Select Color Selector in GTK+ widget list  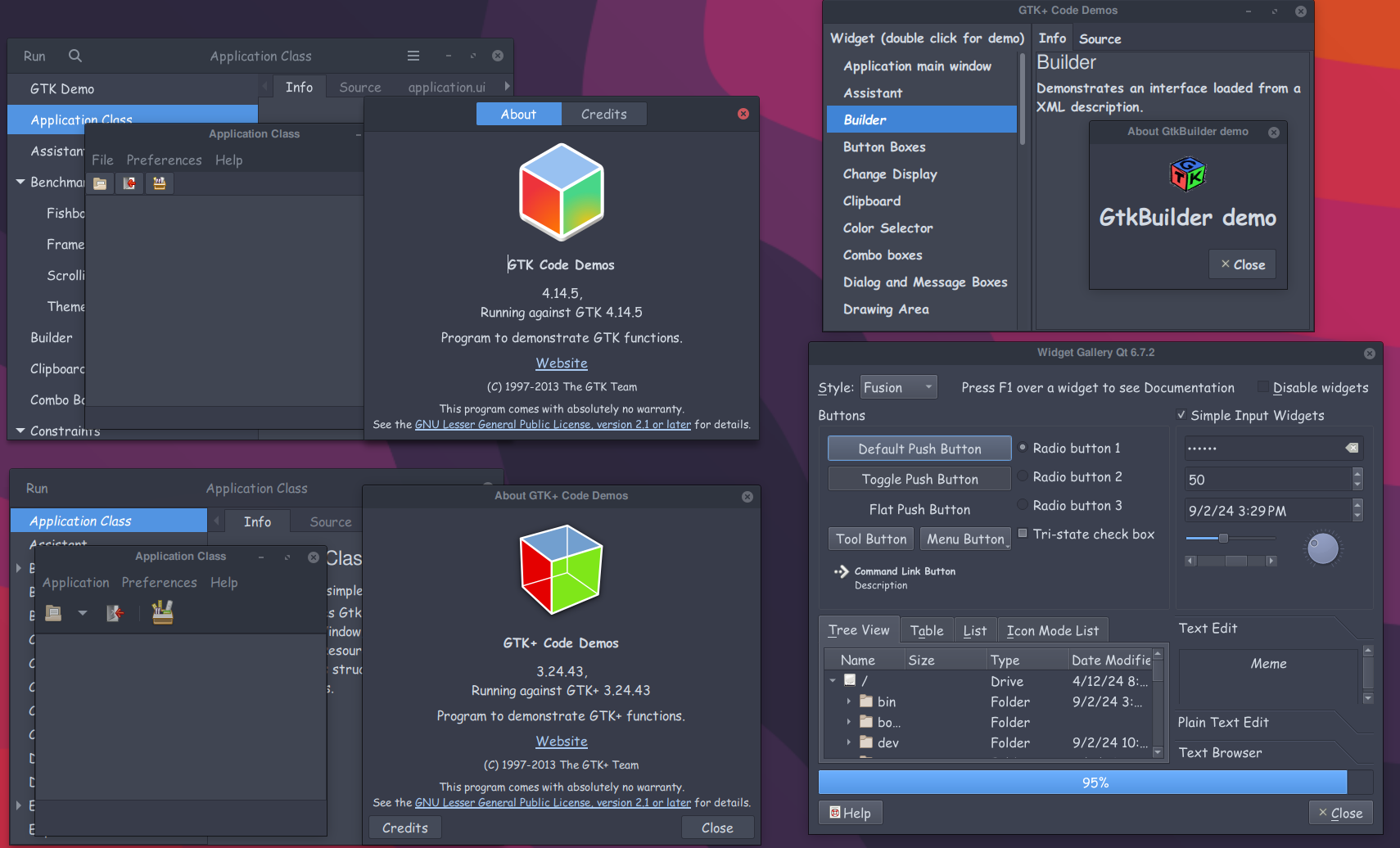(922, 228)
